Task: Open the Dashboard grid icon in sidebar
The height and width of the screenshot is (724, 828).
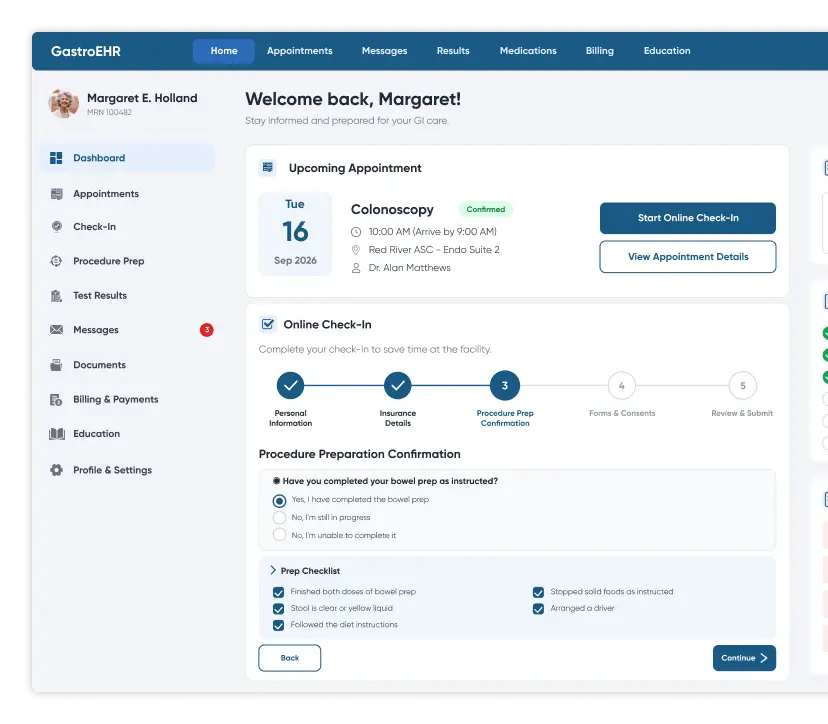Action: tap(56, 158)
